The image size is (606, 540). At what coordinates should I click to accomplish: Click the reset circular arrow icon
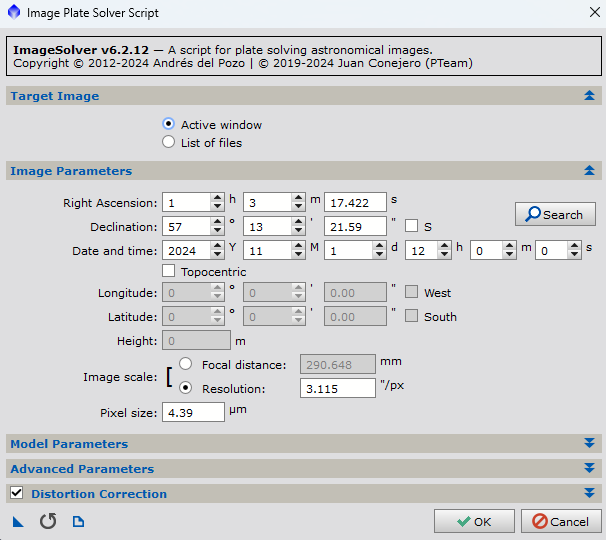[48, 521]
